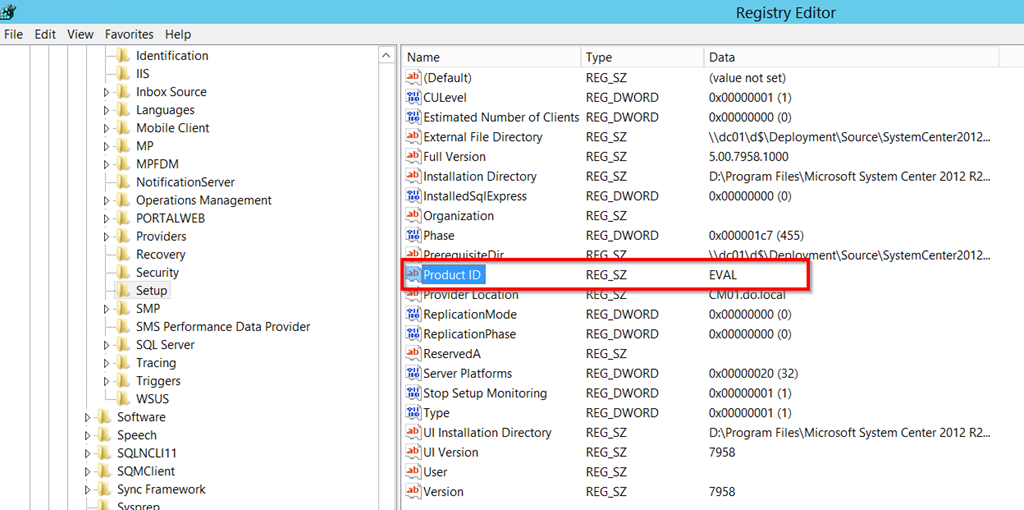This screenshot has width=1024, height=510.
Task: Expand the SMP tree node
Action: click(106, 310)
